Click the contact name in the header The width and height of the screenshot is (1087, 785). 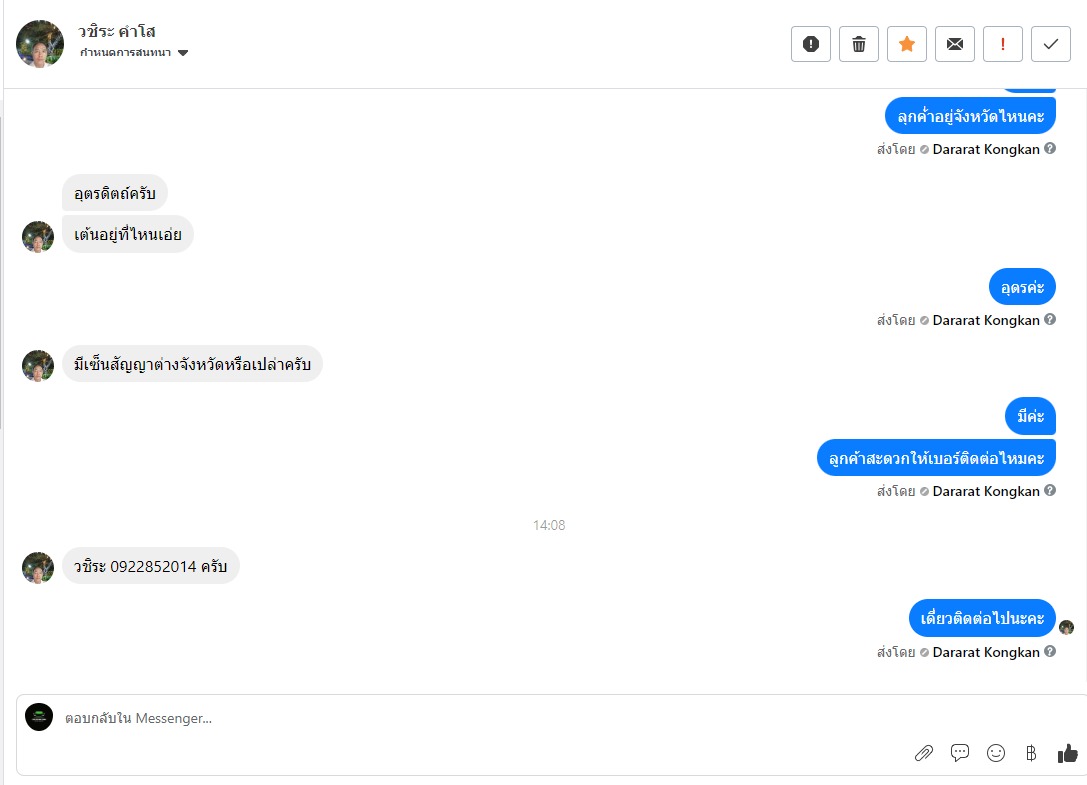[x=116, y=31]
